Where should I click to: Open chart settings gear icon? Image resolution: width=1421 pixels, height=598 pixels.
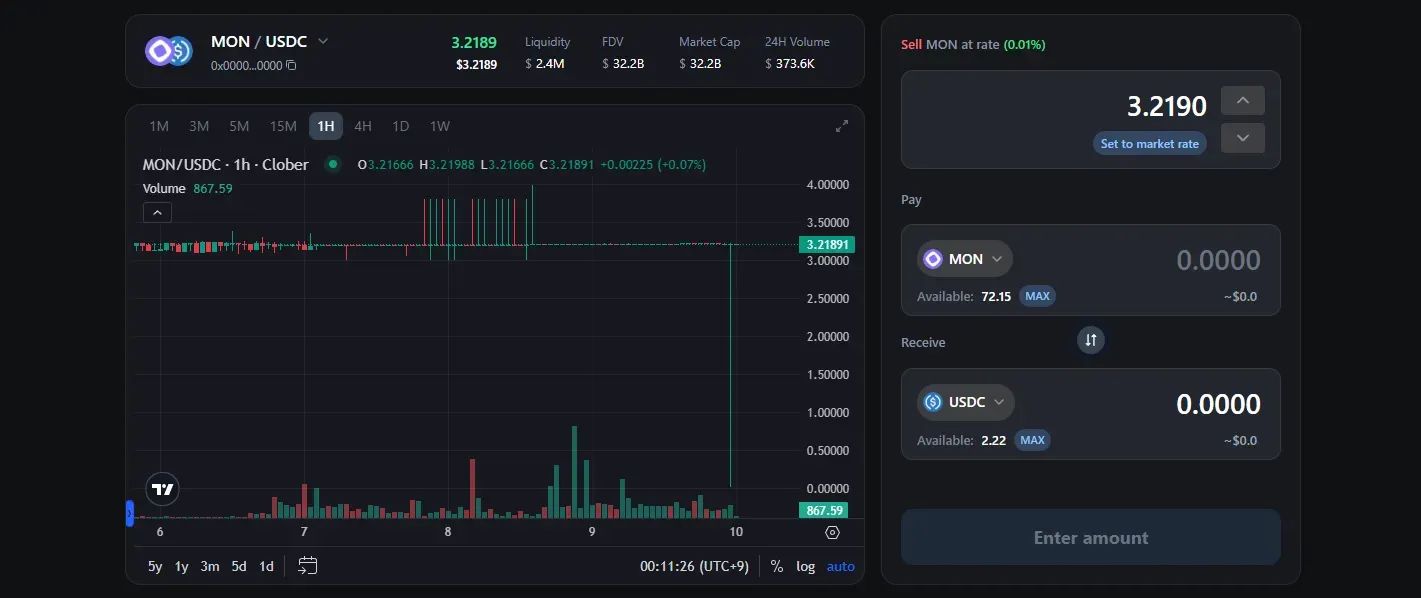(x=832, y=532)
